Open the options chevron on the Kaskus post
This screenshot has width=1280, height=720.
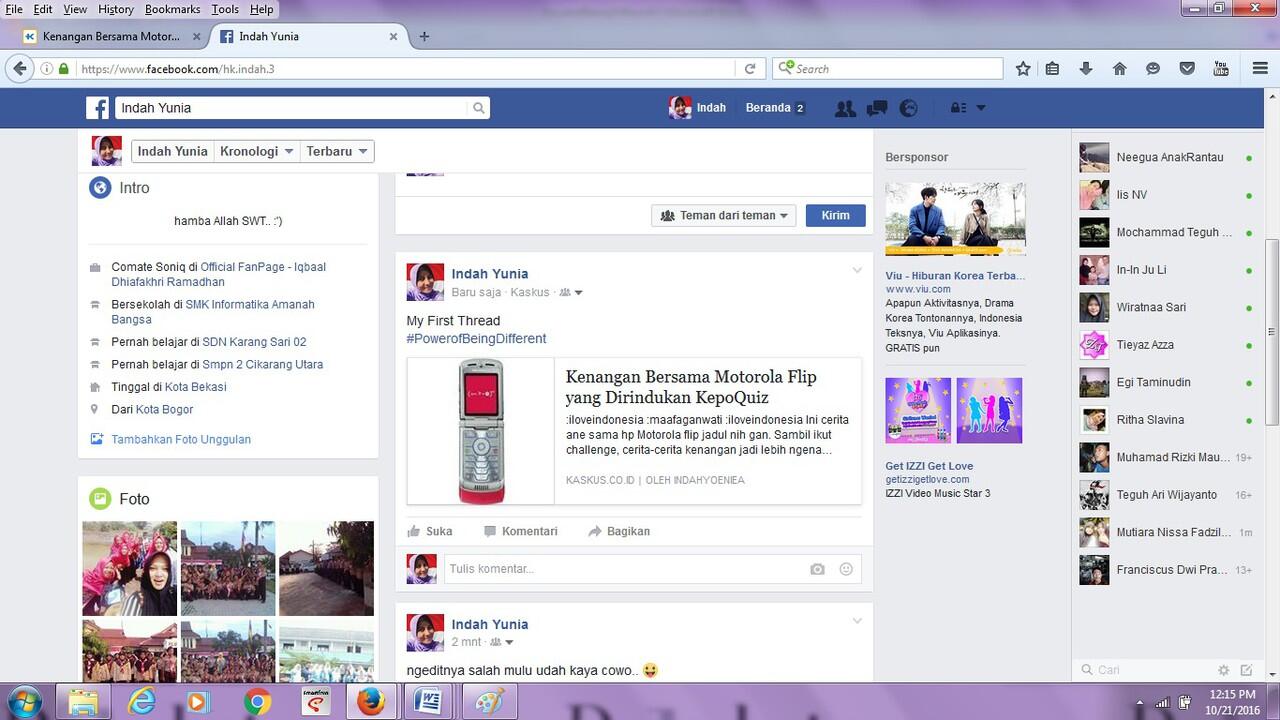(x=857, y=271)
